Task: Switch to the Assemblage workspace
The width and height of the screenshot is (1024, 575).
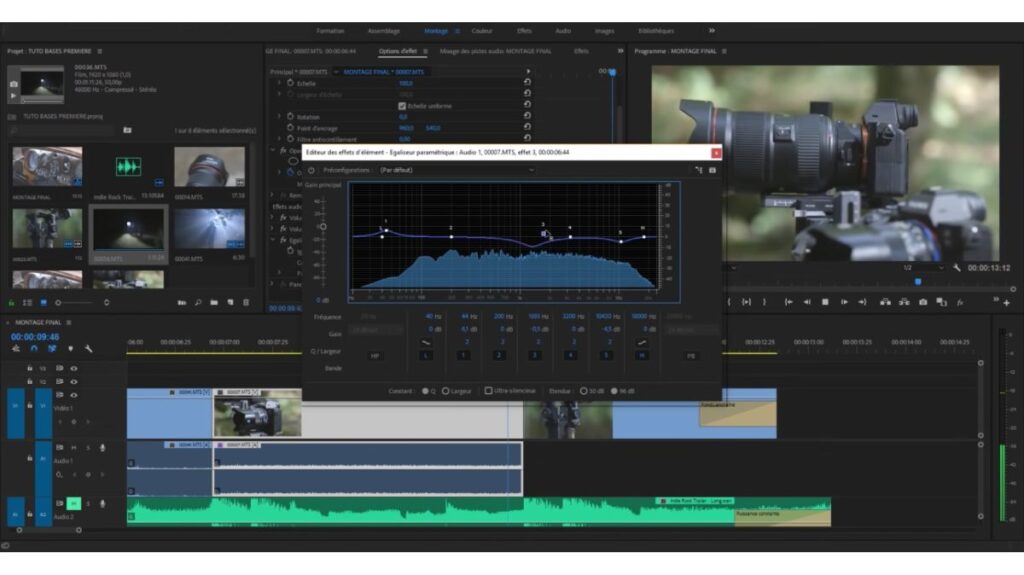Action: click(383, 31)
